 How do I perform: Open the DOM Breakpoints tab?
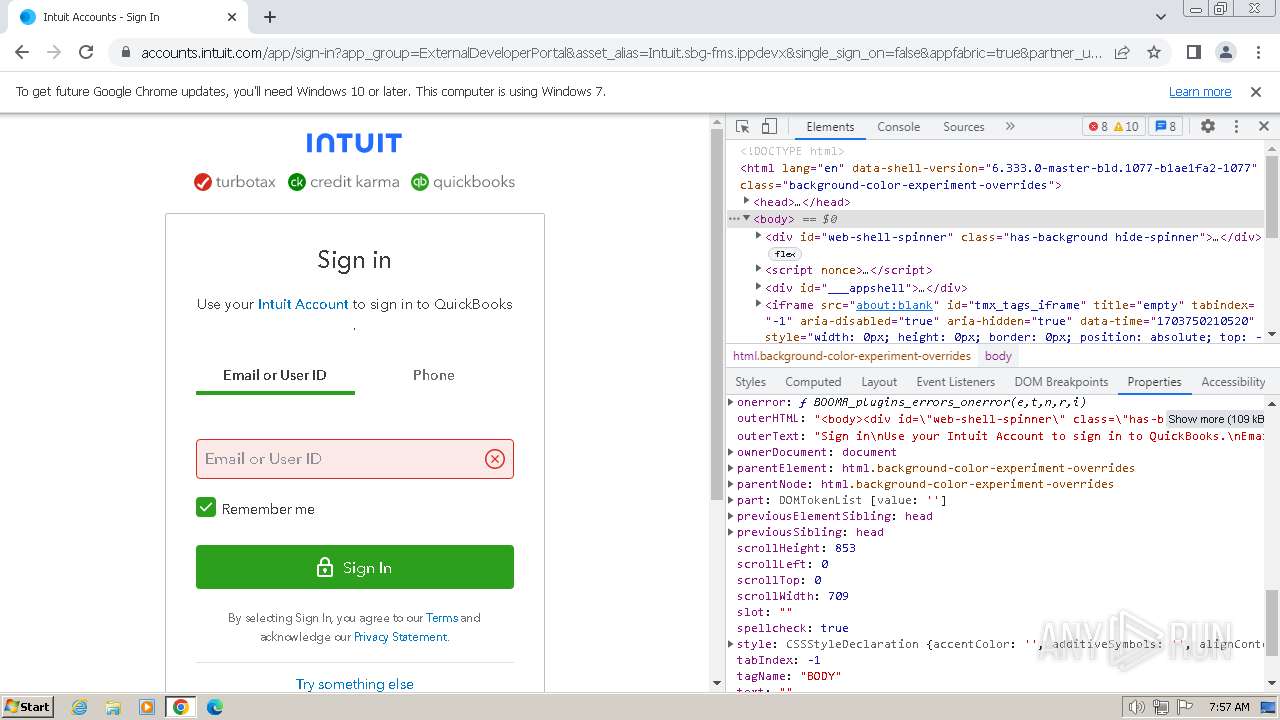click(1061, 382)
